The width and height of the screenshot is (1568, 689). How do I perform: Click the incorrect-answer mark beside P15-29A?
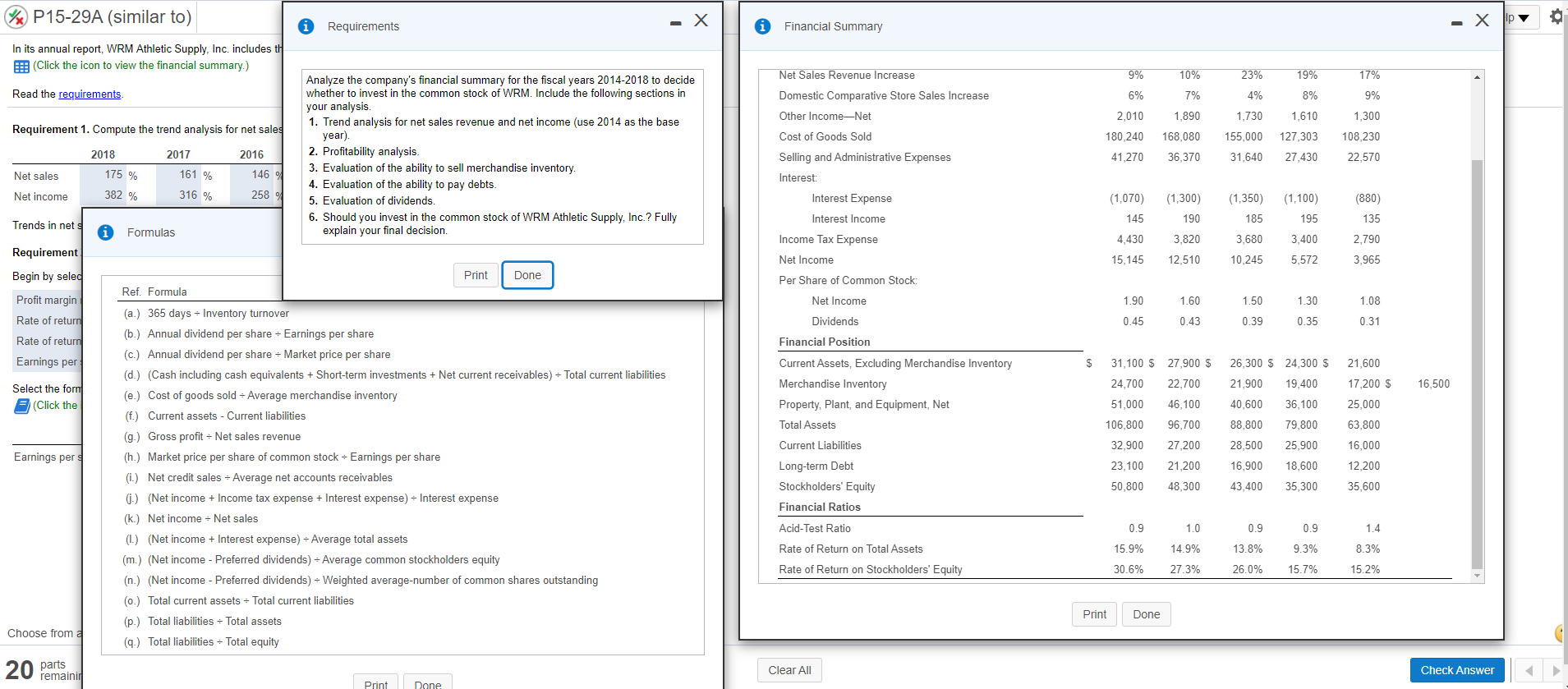pos(17,16)
